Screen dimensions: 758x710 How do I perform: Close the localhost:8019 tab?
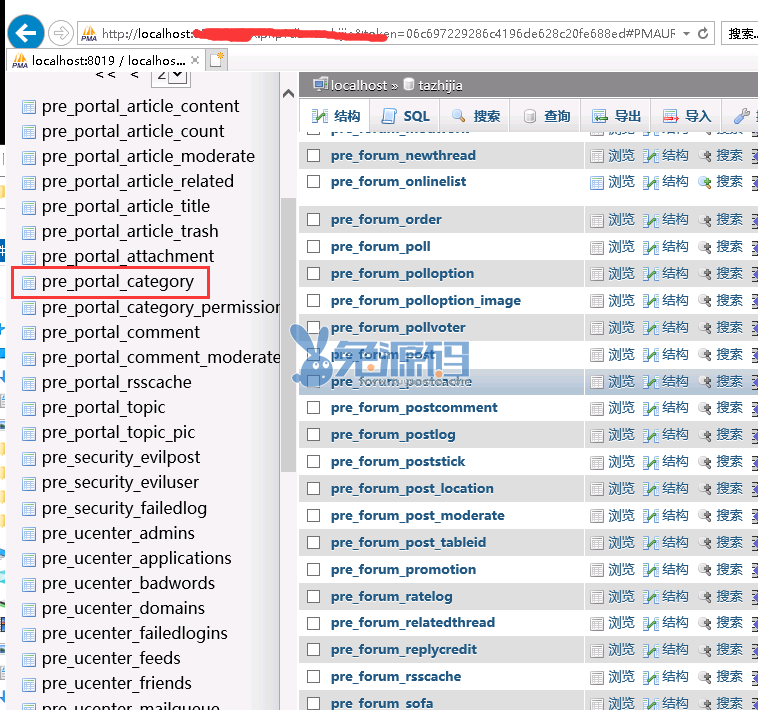(195, 60)
